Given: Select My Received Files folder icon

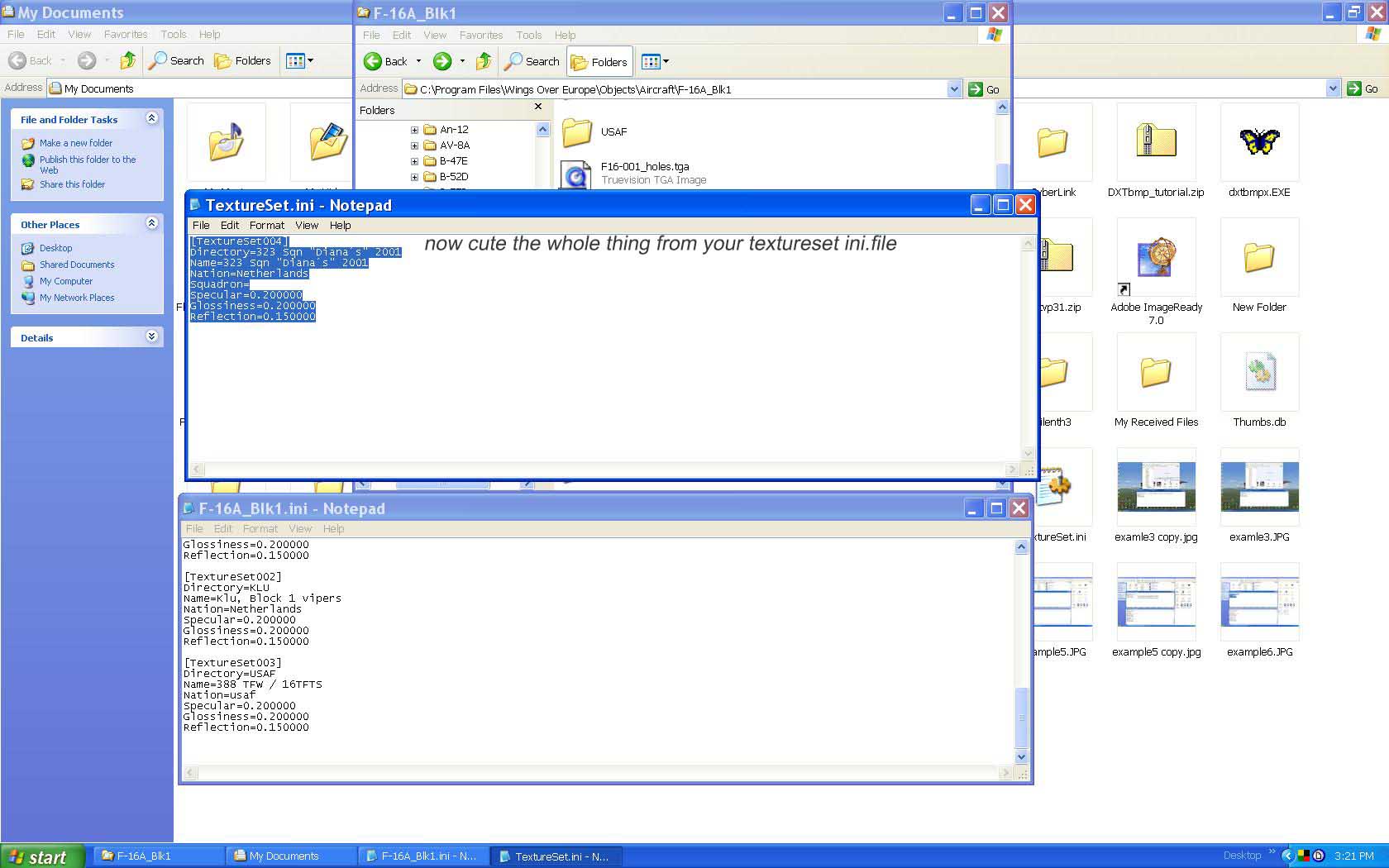Looking at the screenshot, I should (1156, 372).
